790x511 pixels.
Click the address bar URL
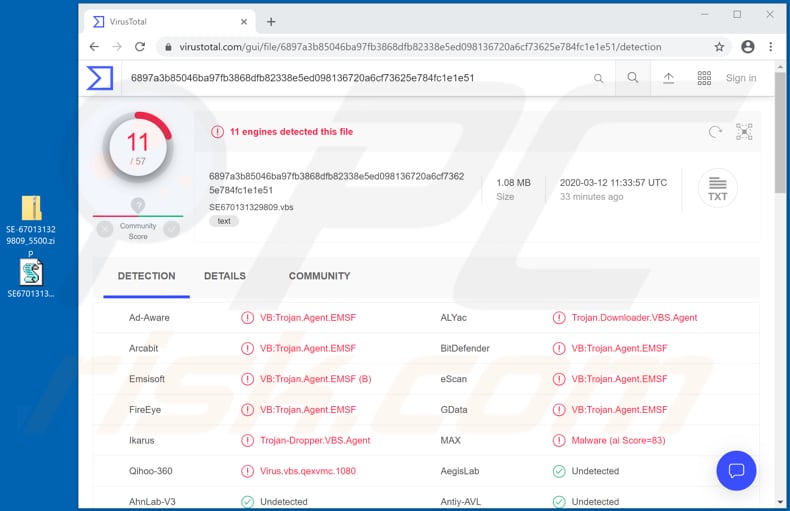pos(420,47)
